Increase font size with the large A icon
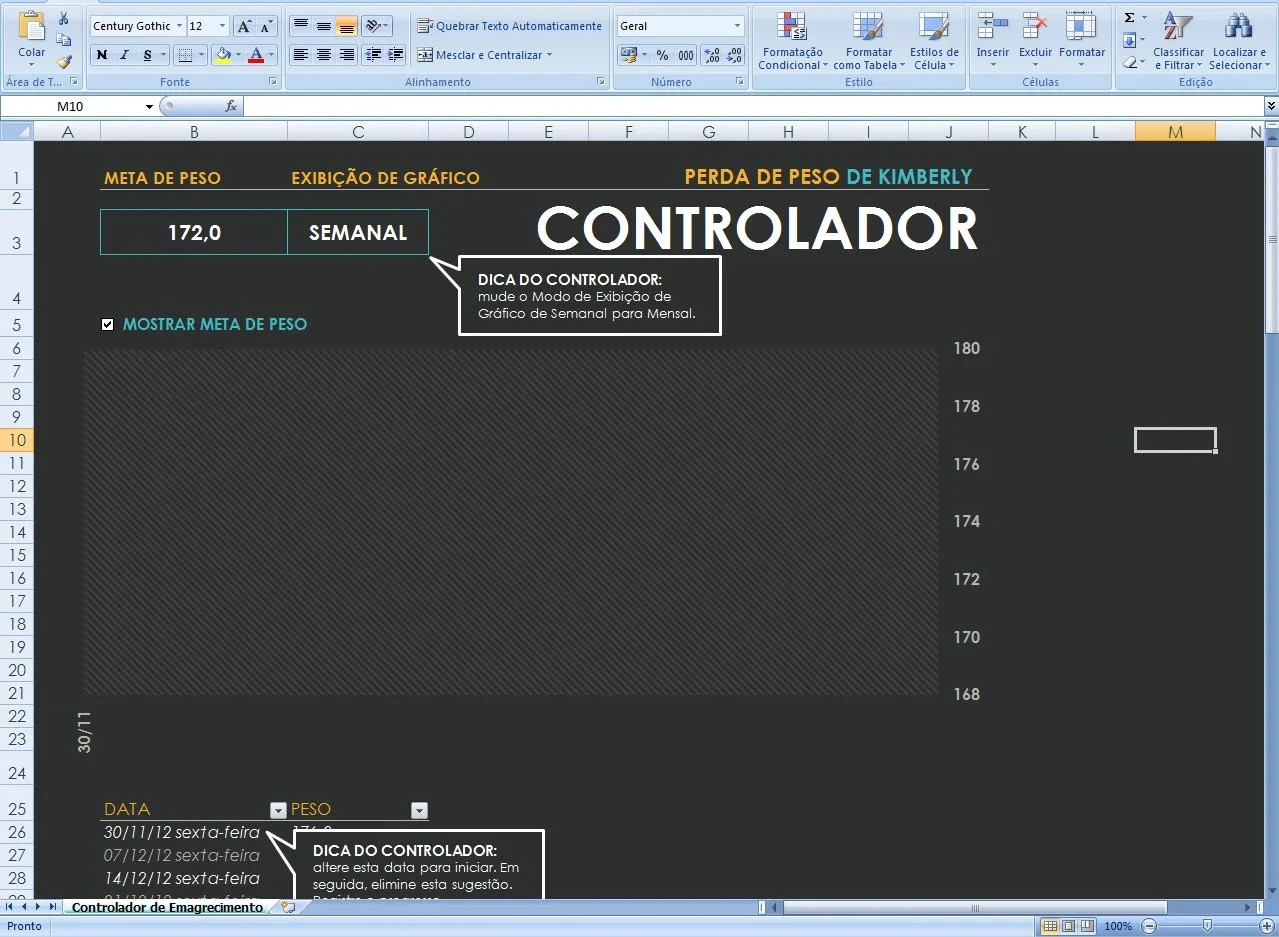Screen dimensions: 1279x937 coord(244,26)
